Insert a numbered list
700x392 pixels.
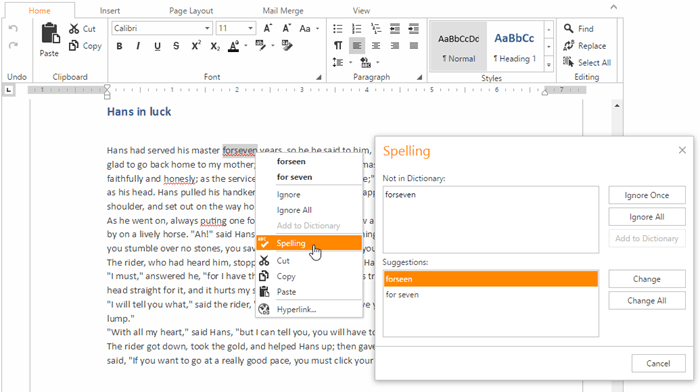coord(357,29)
